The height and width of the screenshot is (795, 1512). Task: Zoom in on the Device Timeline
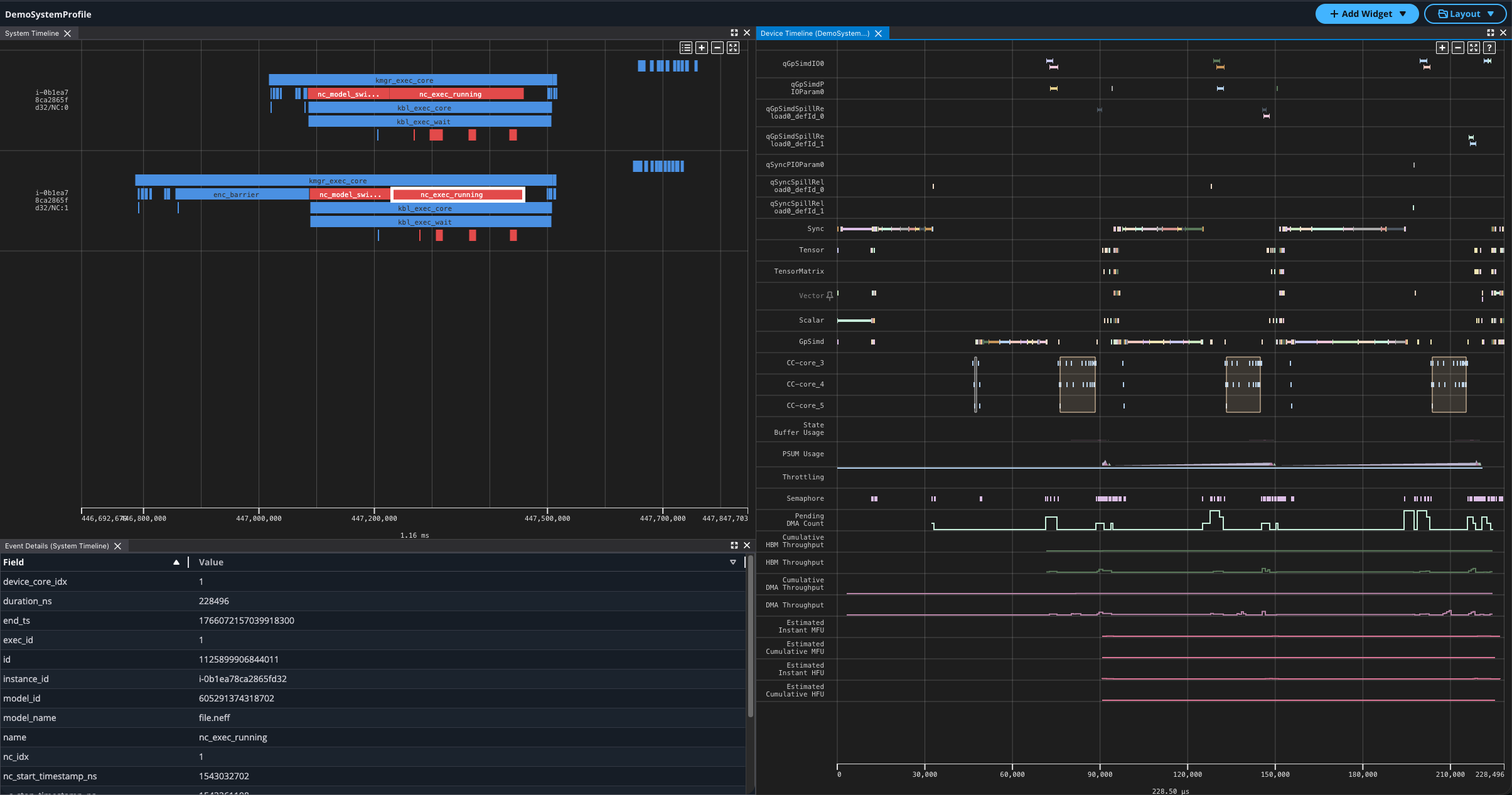[x=1442, y=48]
